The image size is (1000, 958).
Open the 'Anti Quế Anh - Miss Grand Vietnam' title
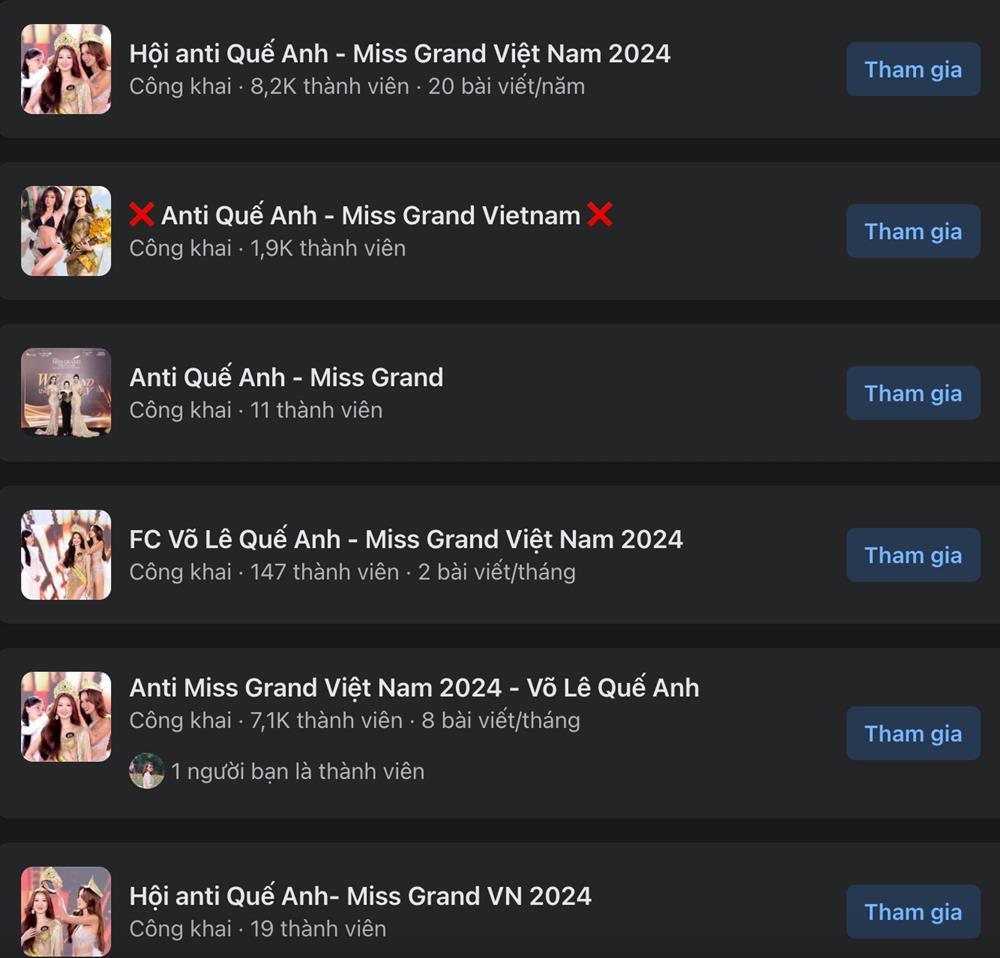pyautogui.click(x=371, y=216)
